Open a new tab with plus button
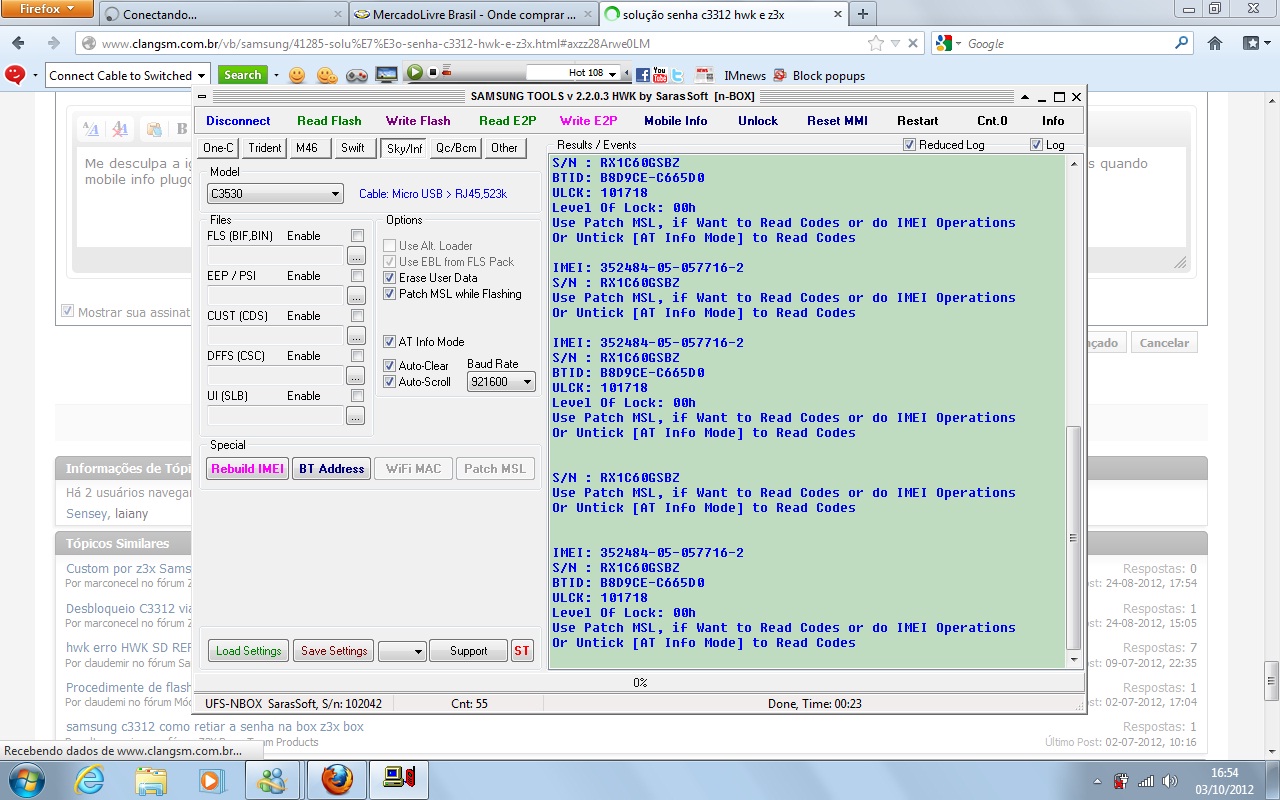This screenshot has height=800, width=1280. coord(863,14)
